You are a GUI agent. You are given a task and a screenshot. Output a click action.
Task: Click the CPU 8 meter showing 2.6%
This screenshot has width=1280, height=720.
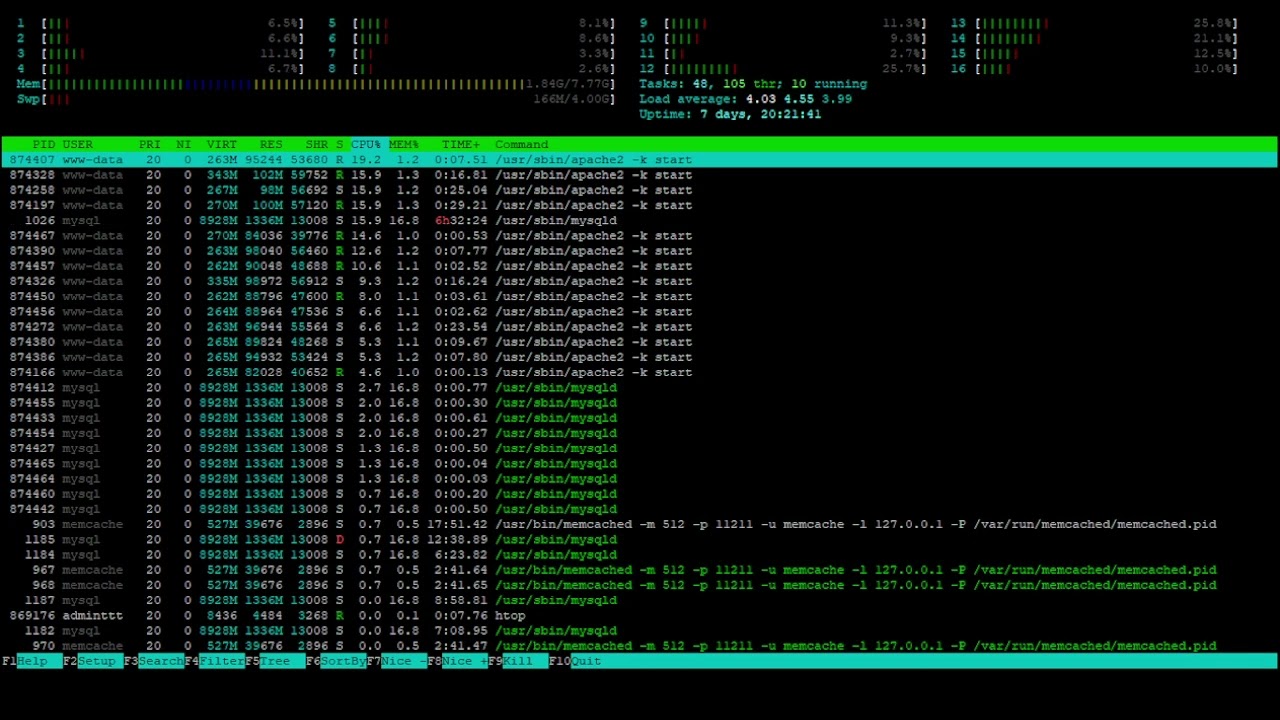pos(472,69)
